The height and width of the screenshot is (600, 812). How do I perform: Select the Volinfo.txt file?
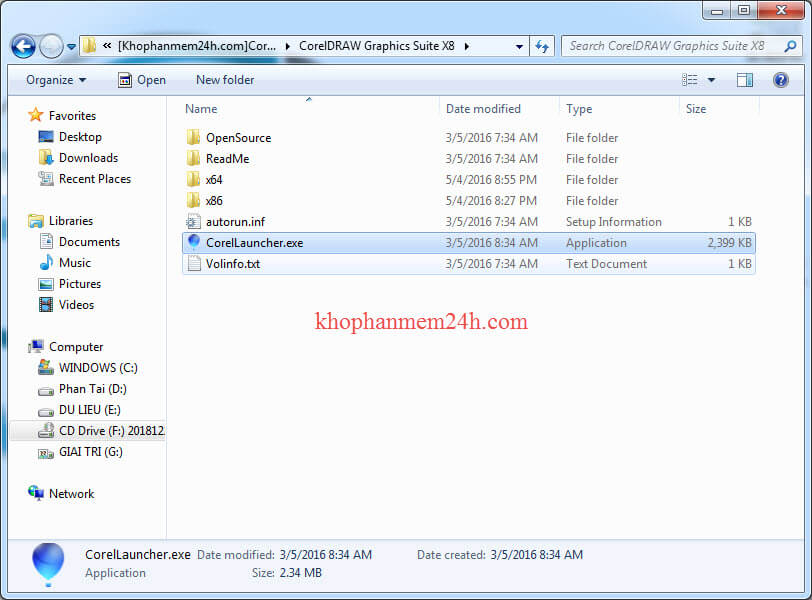[x=232, y=264]
